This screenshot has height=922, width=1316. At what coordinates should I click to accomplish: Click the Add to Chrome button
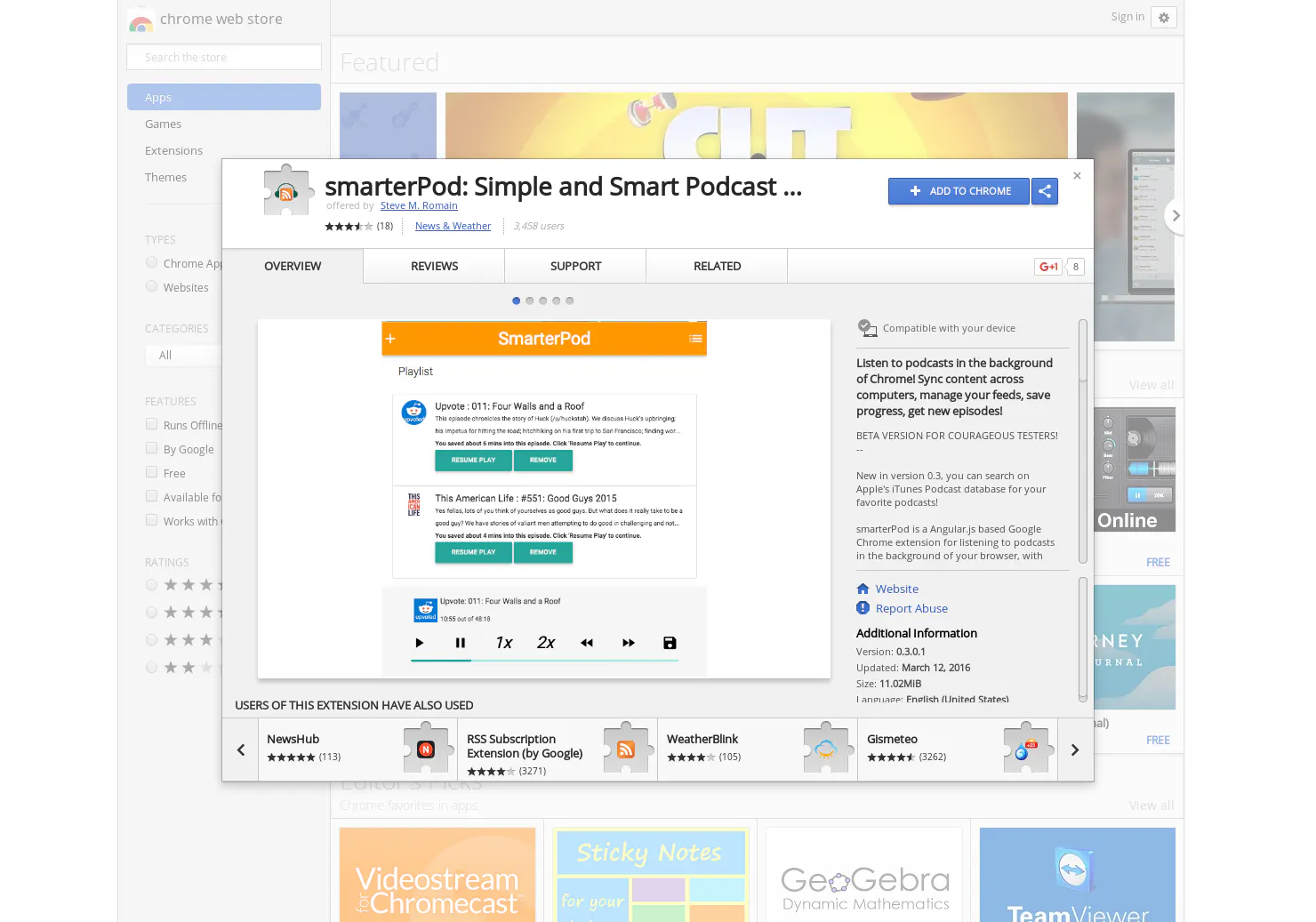click(959, 191)
